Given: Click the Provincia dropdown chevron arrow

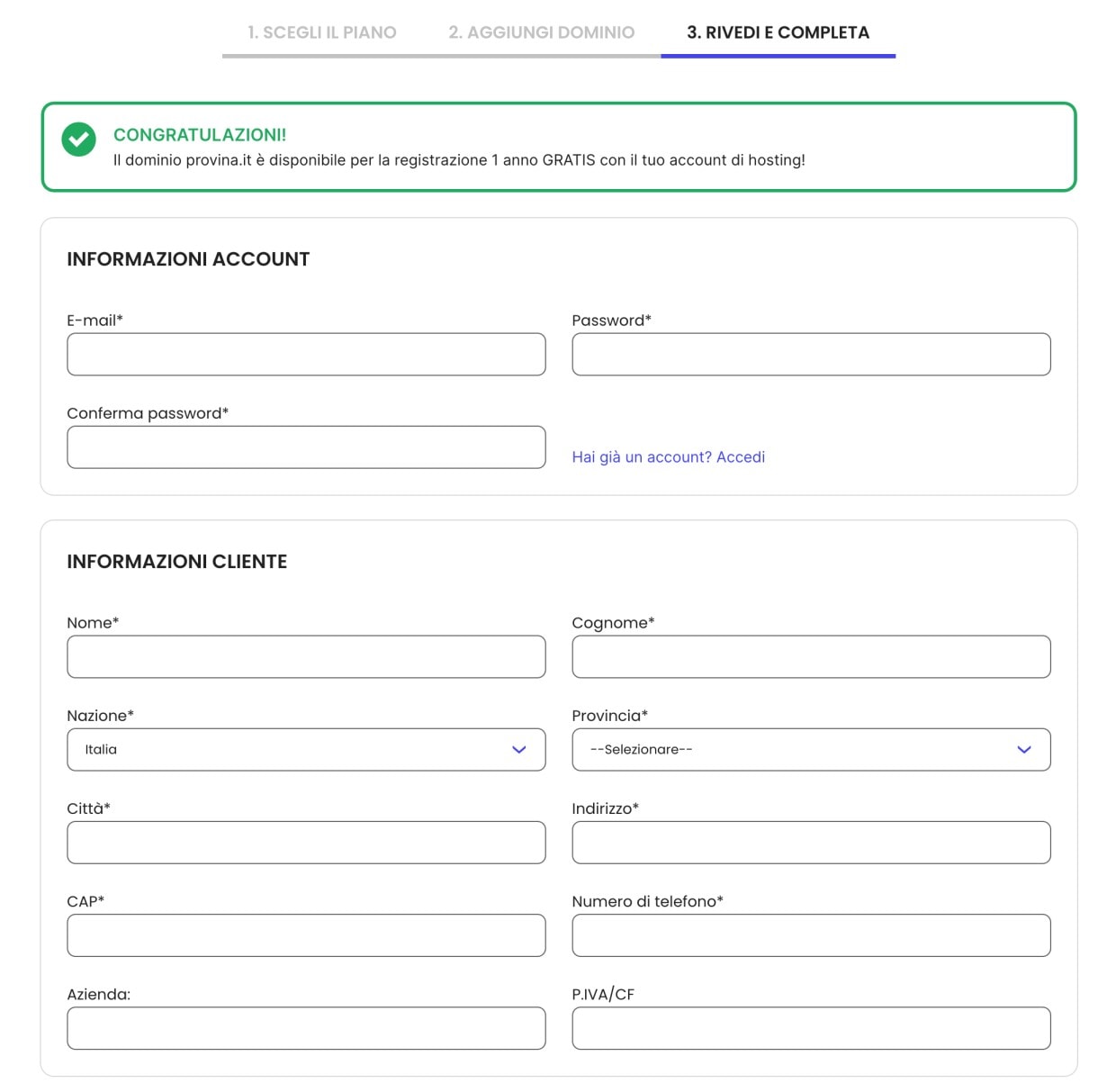Looking at the screenshot, I should [1023, 749].
